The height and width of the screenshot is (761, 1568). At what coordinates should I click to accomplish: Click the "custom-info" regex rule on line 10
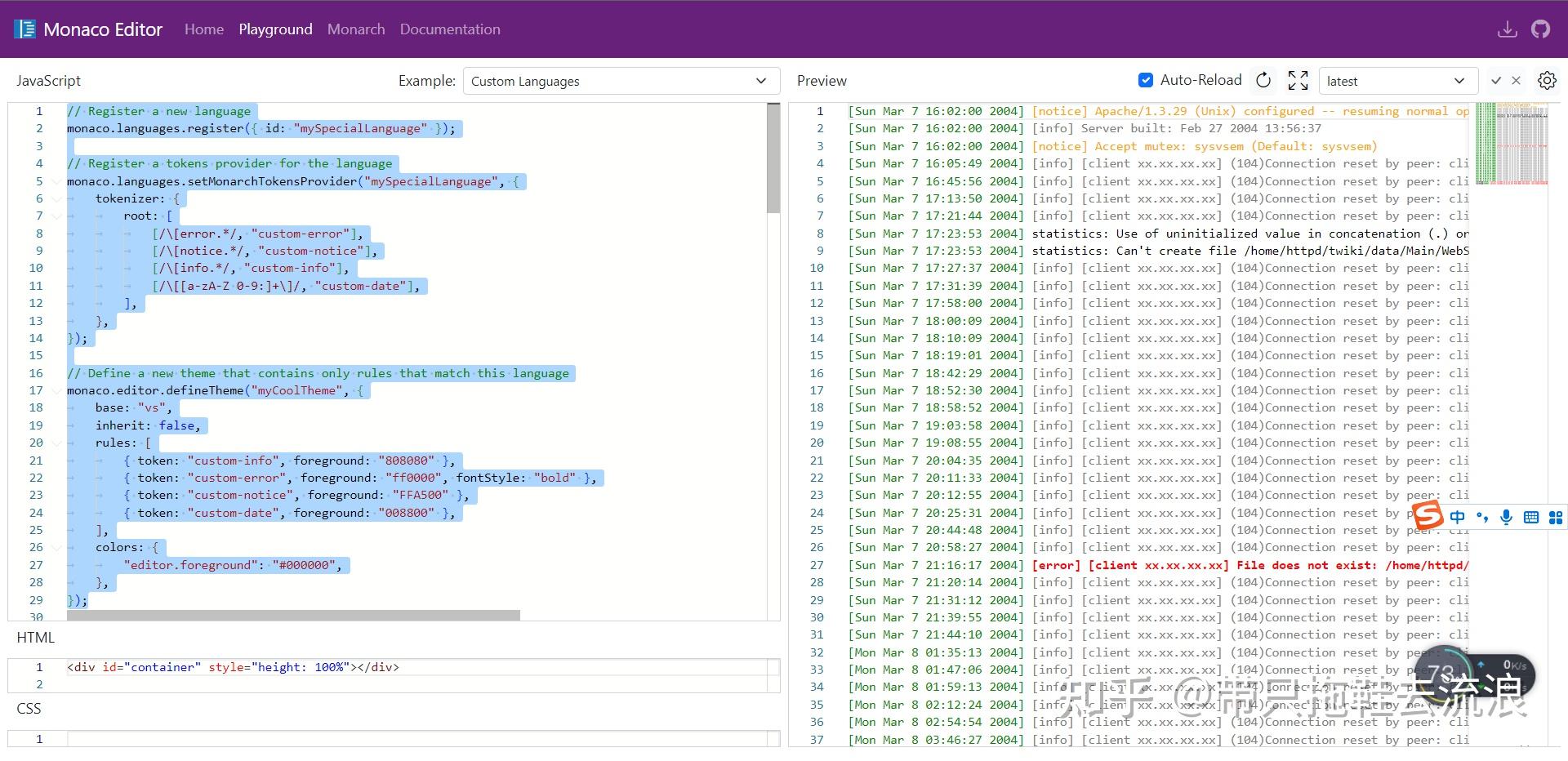point(251,268)
